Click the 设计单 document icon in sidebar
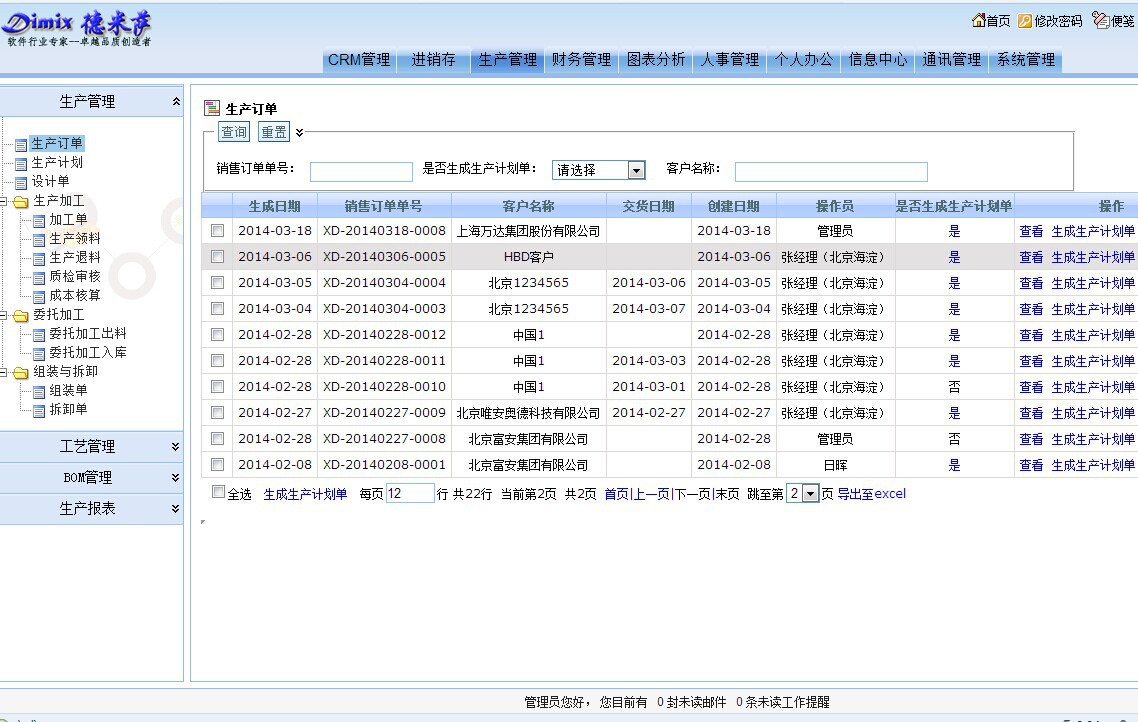Image resolution: width=1138 pixels, height=722 pixels. click(x=21, y=182)
